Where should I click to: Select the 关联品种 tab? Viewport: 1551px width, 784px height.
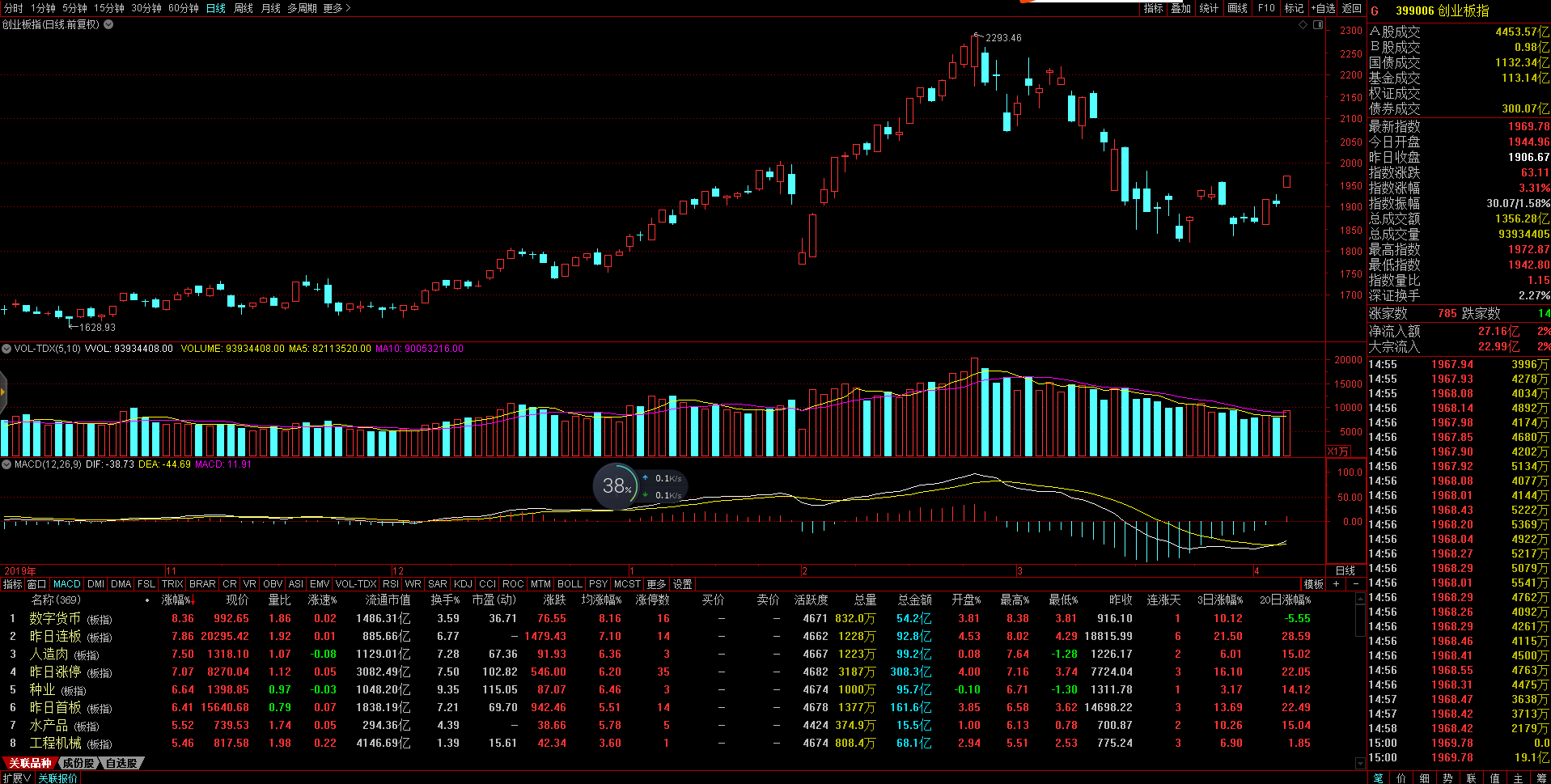coord(30,763)
